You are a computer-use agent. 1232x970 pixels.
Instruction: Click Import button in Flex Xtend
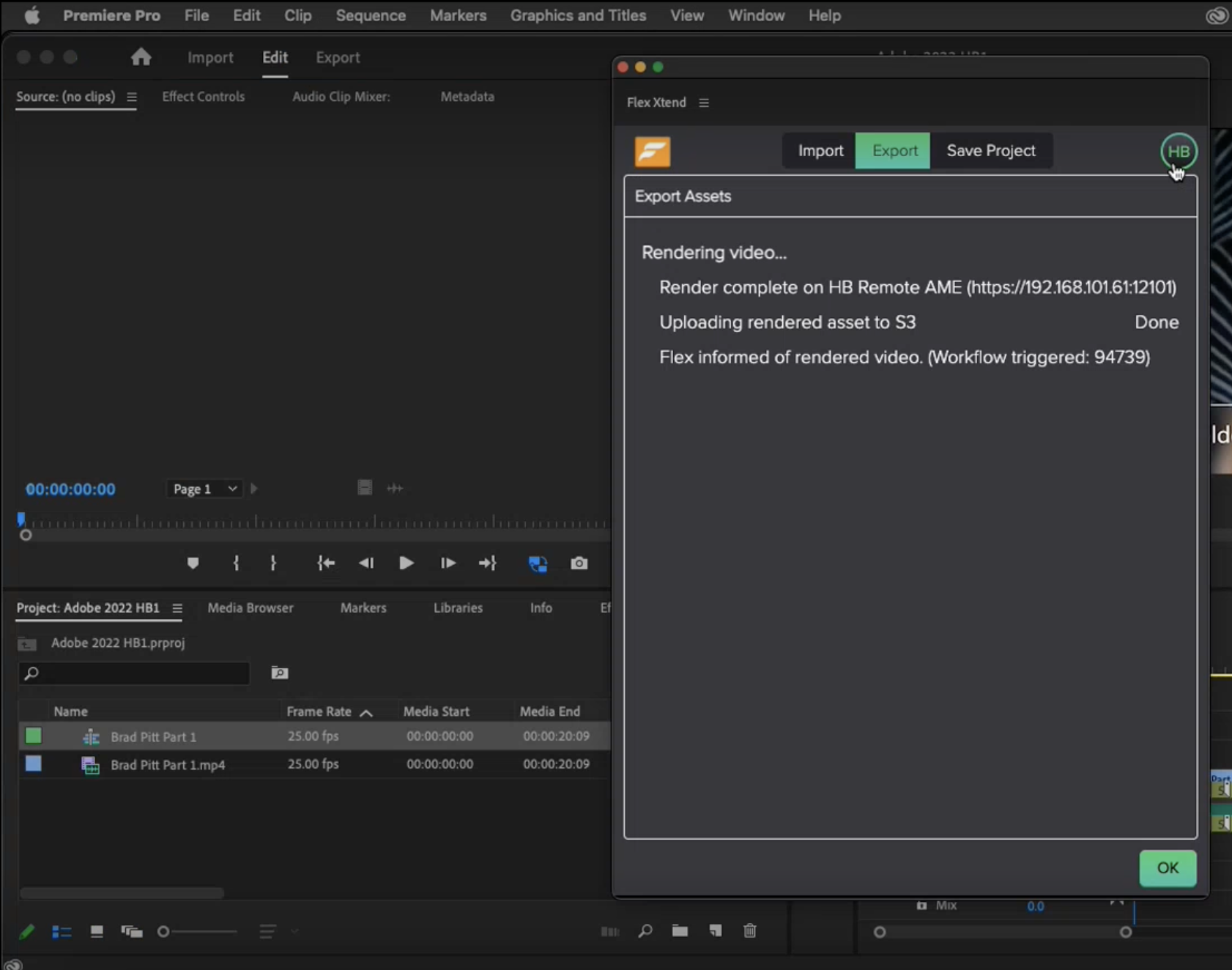coord(820,151)
